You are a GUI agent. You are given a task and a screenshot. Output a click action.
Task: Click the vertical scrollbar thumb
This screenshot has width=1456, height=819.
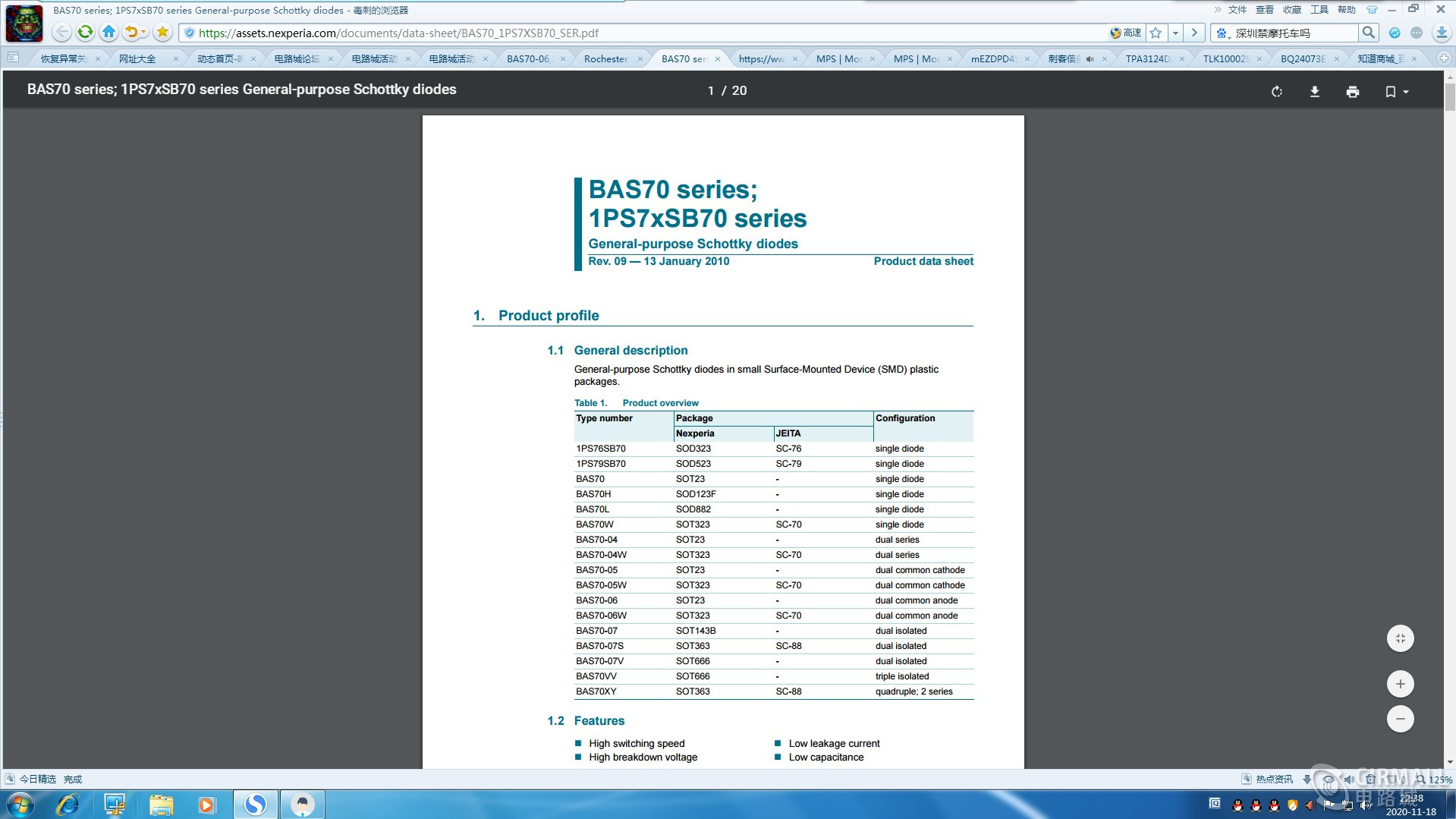coord(1450,97)
